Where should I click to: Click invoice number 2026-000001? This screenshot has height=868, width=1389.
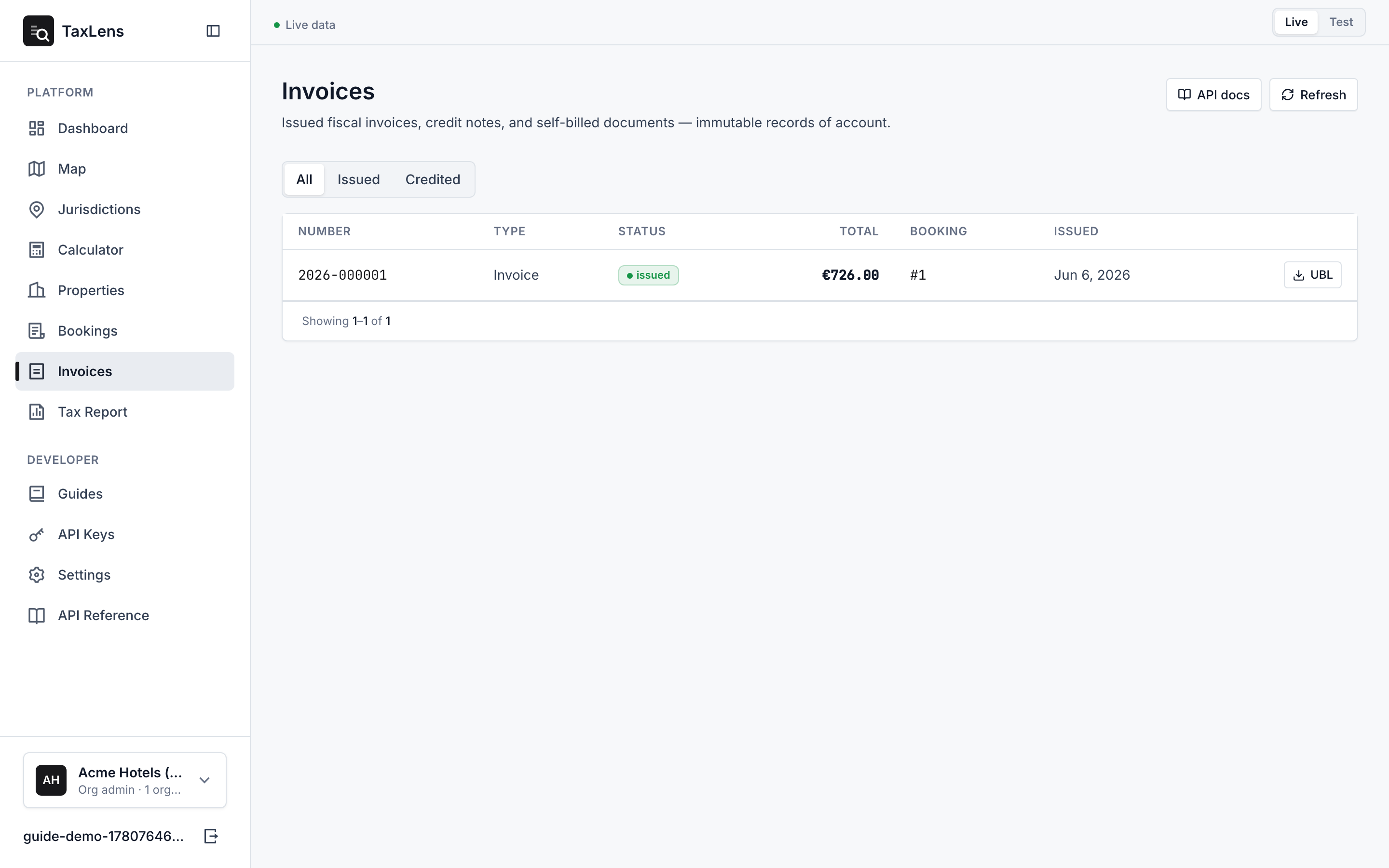point(342,275)
